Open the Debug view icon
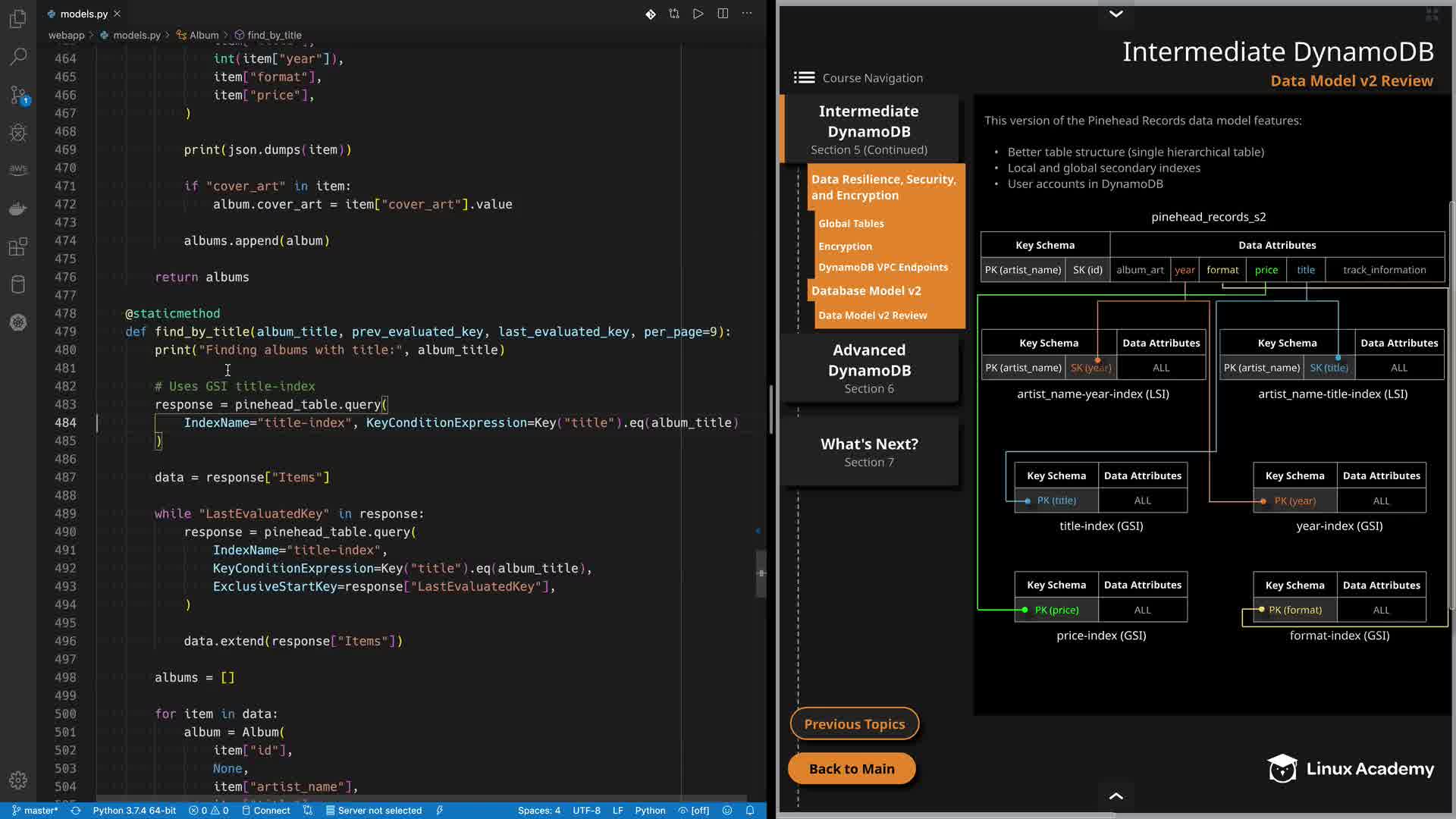 (18, 133)
